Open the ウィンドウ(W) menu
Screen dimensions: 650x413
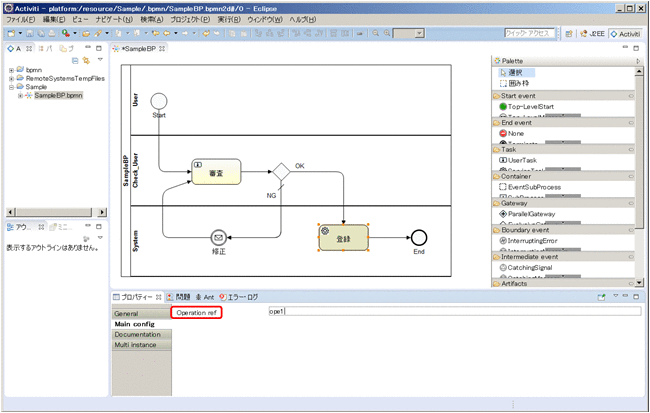pos(264,19)
